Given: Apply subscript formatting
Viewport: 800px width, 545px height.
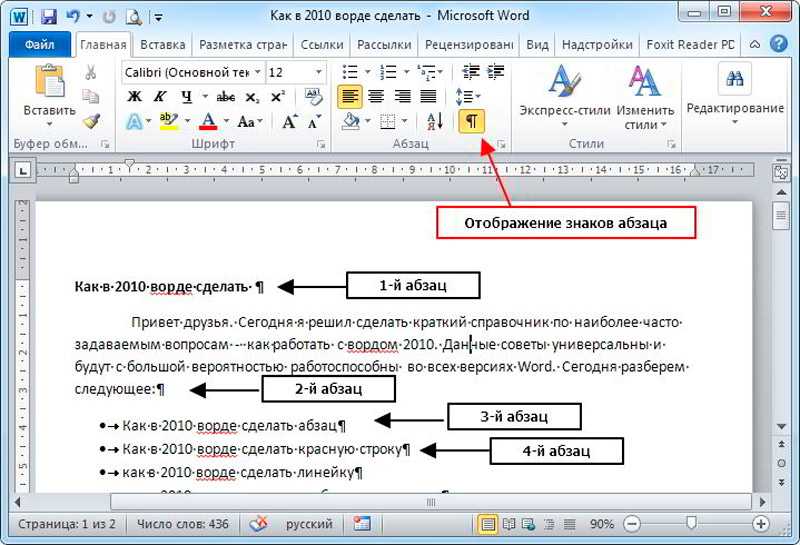Looking at the screenshot, I should click(x=252, y=96).
